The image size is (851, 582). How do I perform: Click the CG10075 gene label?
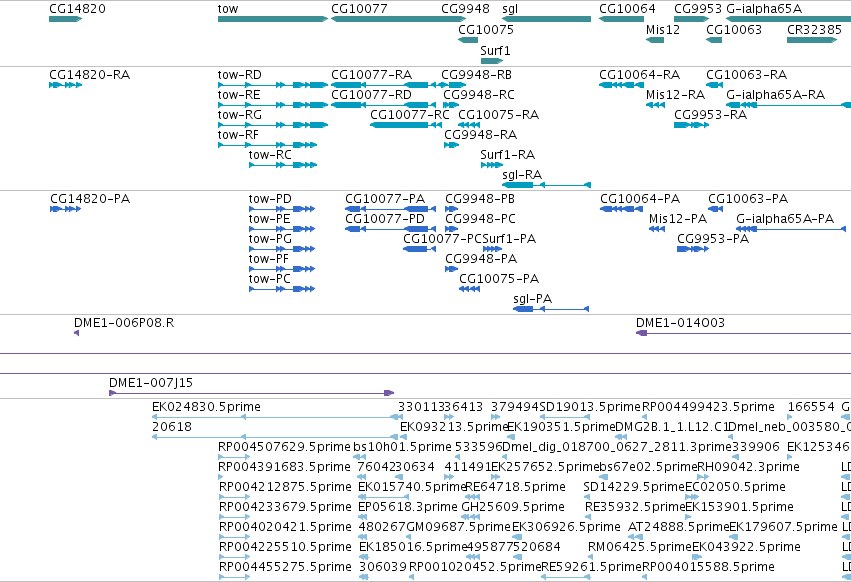pyautogui.click(x=486, y=29)
